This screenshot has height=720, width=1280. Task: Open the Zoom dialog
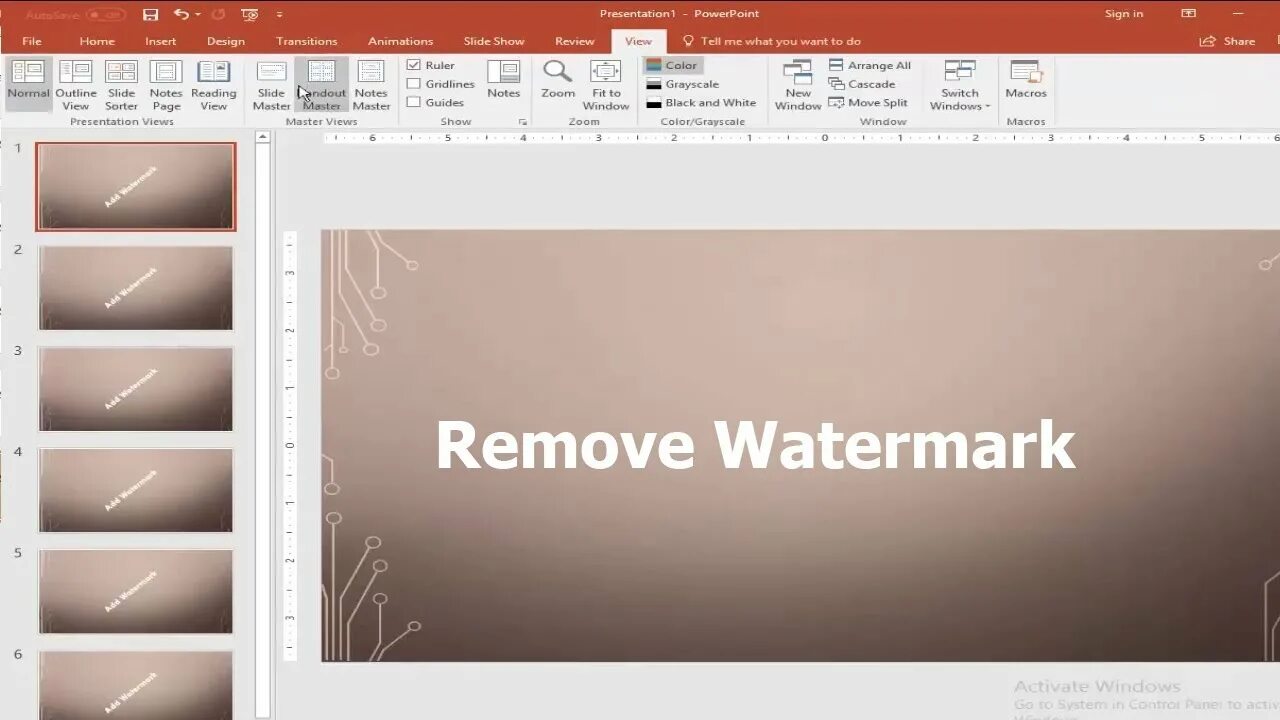pyautogui.click(x=558, y=79)
